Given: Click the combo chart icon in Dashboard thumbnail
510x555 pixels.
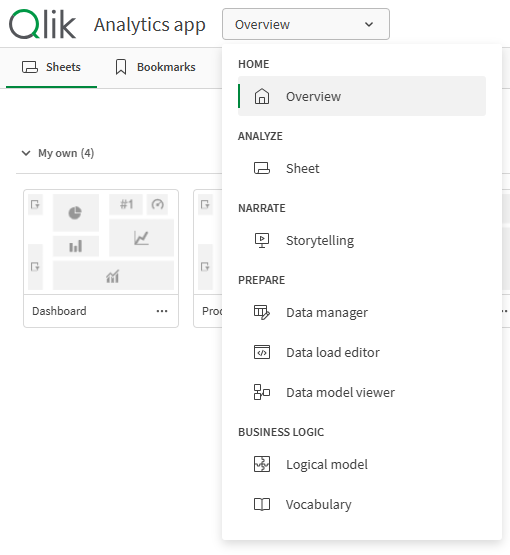Looking at the screenshot, I should click(113, 276).
